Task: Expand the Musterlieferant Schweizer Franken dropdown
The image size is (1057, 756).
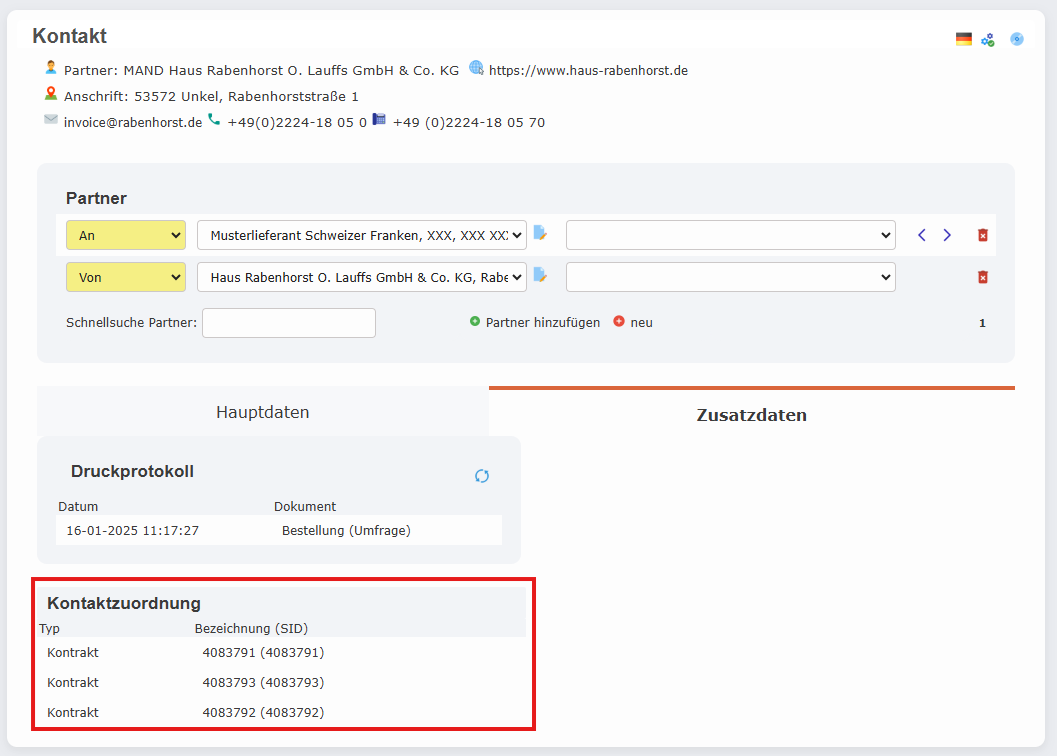Action: pos(362,235)
